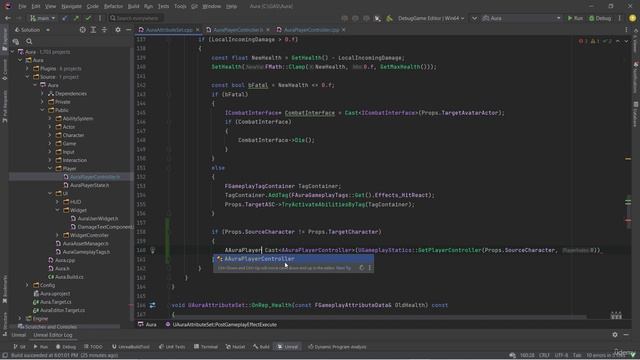
Task: Click the locate file target icon in Solution panel
Action: point(82,30)
